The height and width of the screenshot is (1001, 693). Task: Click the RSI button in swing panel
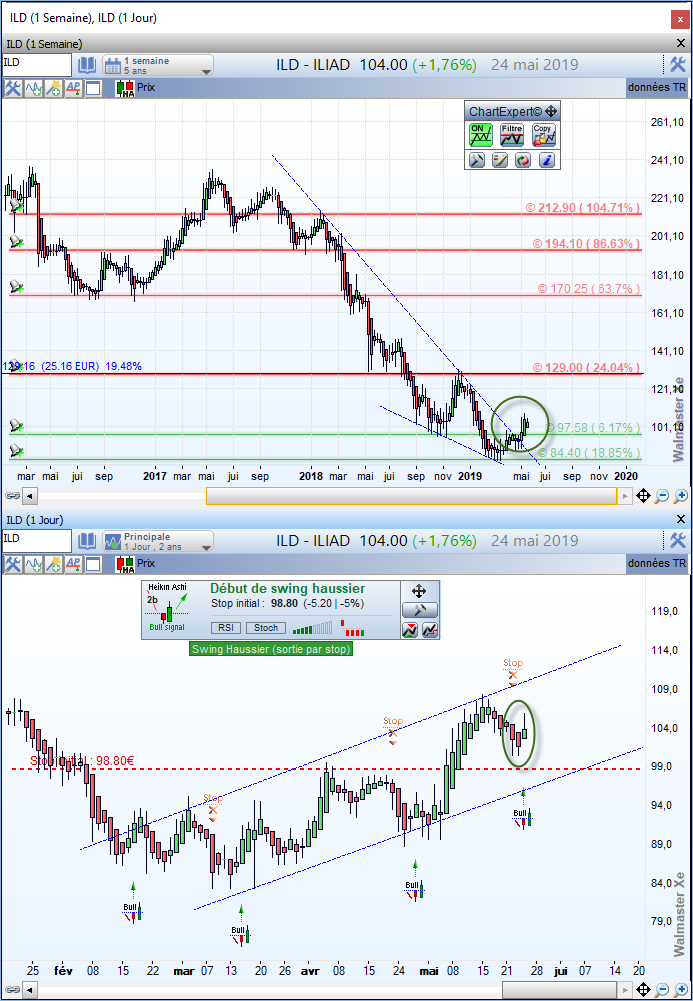pos(226,628)
